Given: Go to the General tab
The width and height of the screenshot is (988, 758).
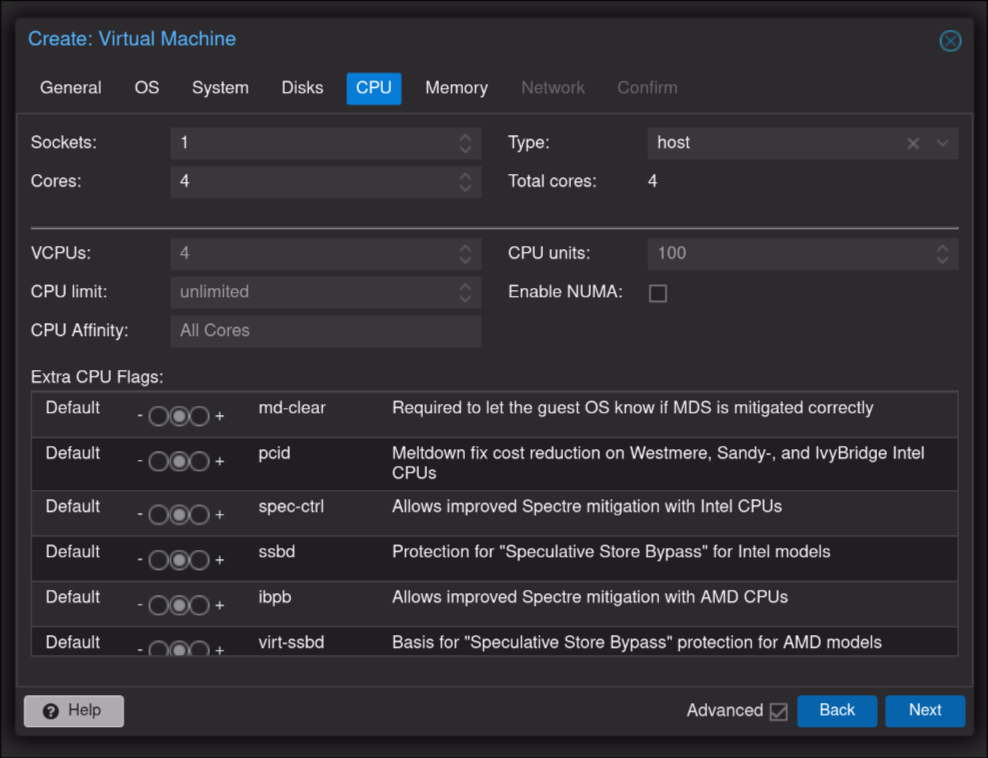Looking at the screenshot, I should click(70, 88).
